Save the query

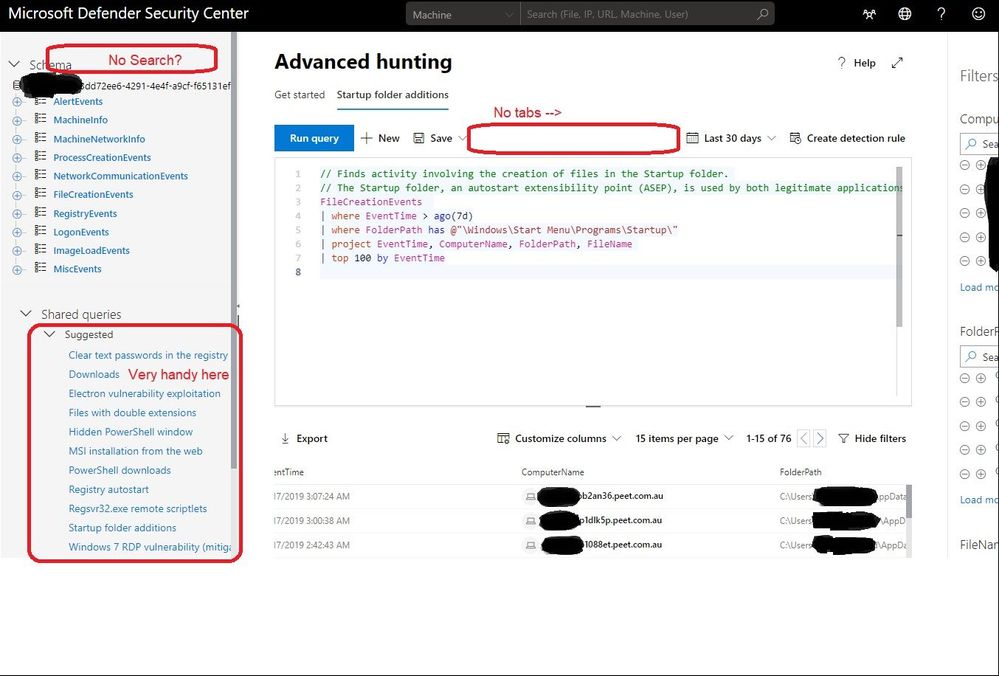click(x=433, y=138)
